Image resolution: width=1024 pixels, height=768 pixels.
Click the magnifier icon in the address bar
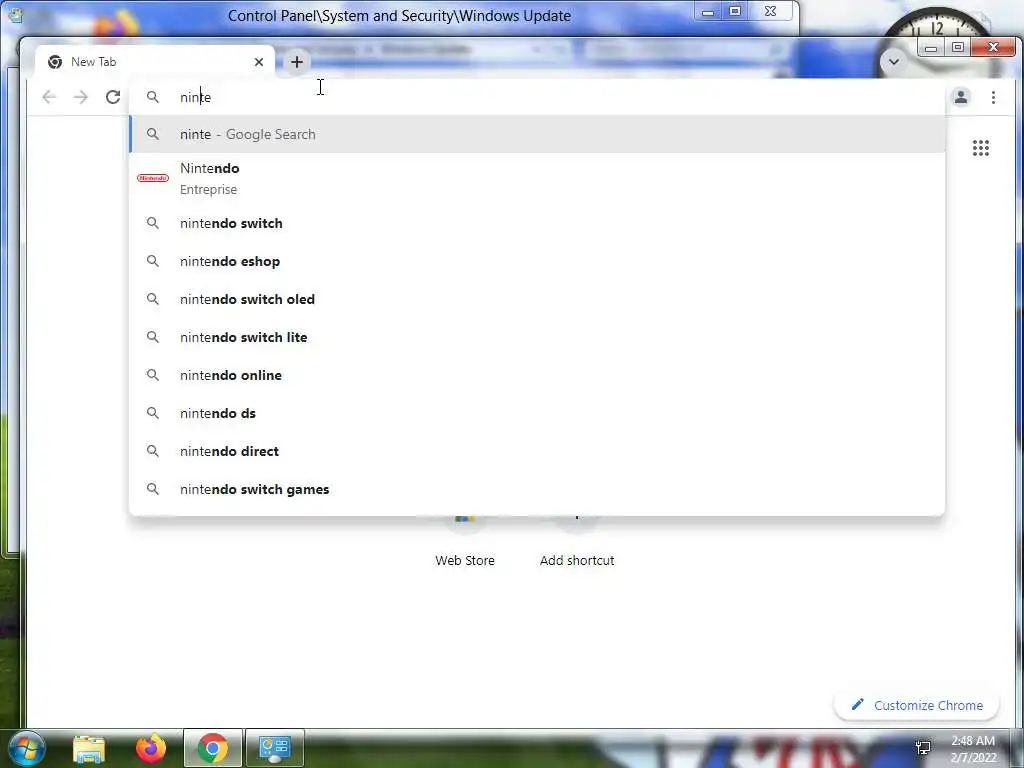(153, 97)
